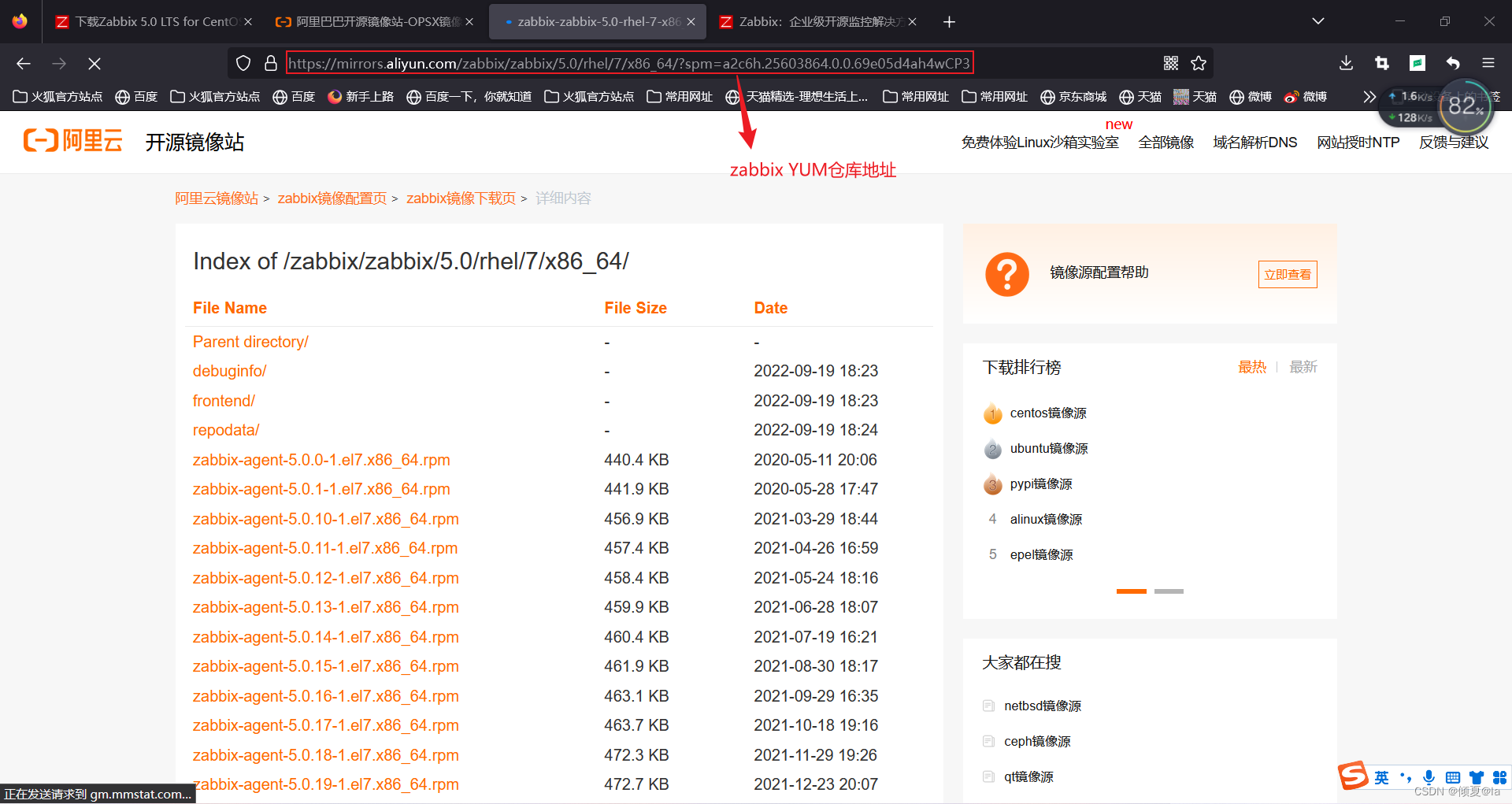The width and height of the screenshot is (1512, 804).
Task: Go to zabbix镜像配置页 breadcrumb
Action: point(332,198)
